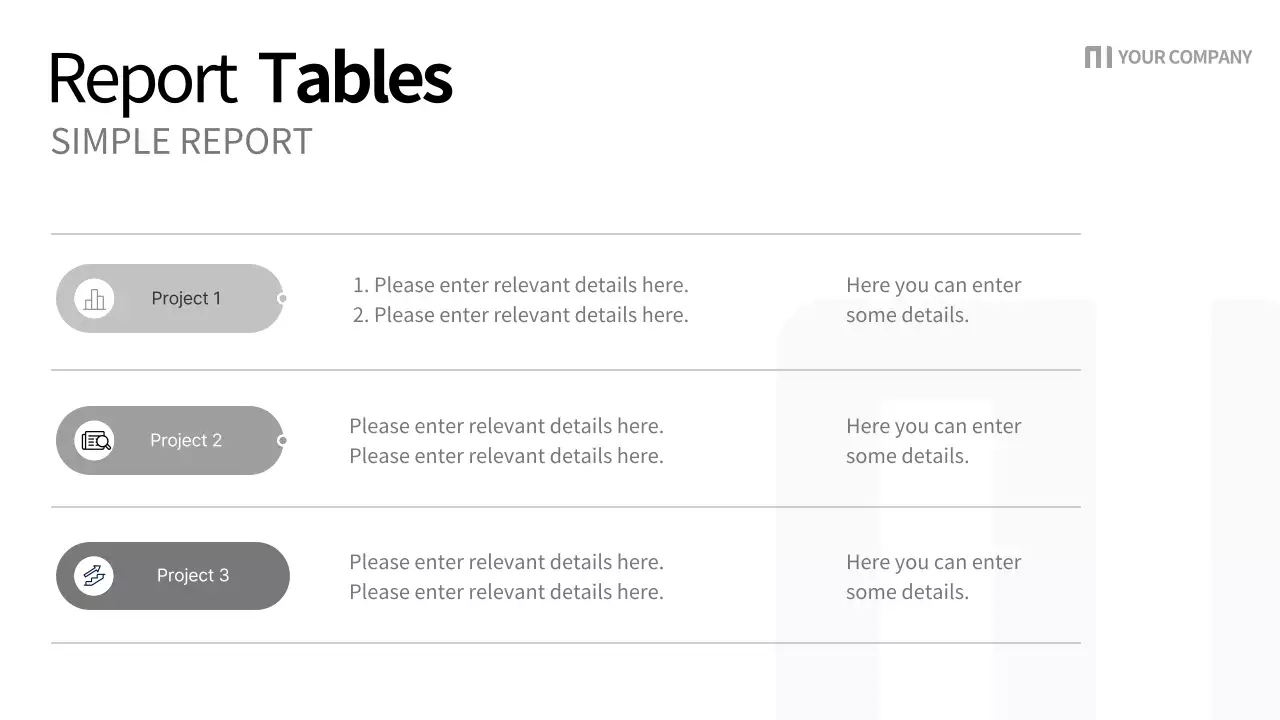This screenshot has height=720, width=1280.
Task: Click the arrows icon in Project 3
Action: point(94,575)
